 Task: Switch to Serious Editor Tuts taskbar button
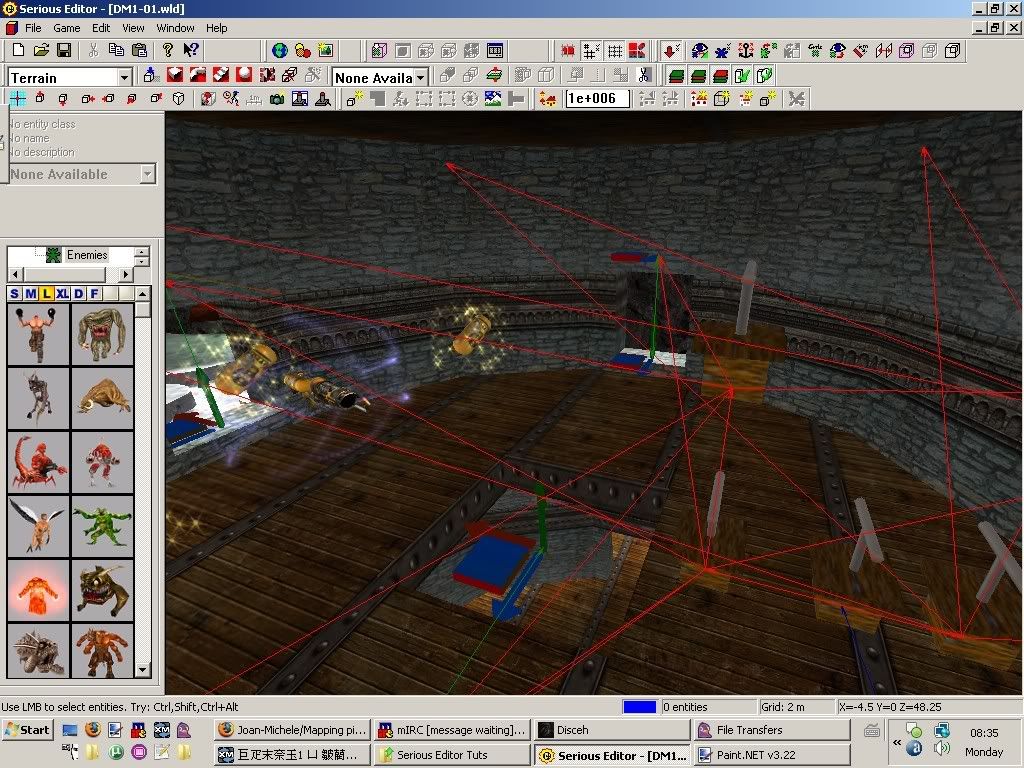point(452,754)
